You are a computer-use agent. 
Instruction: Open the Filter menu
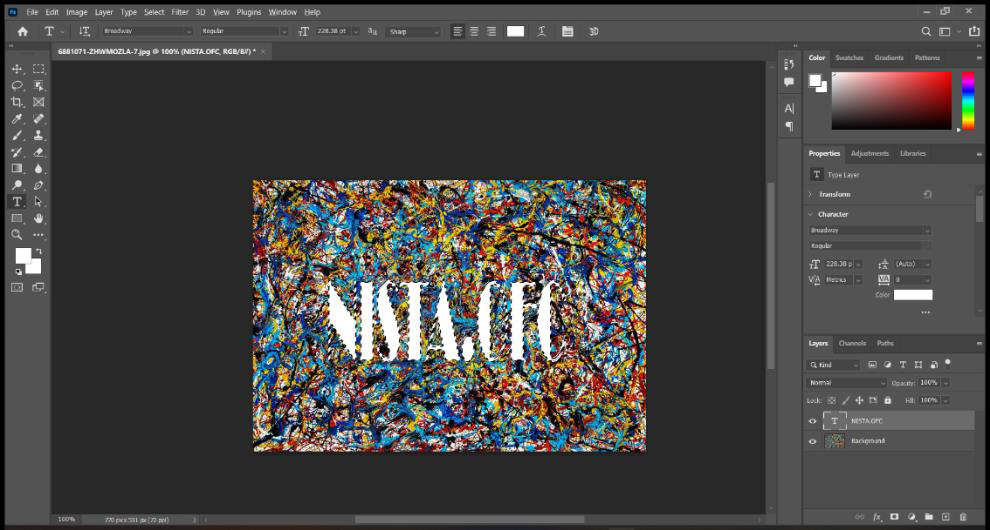(180, 12)
